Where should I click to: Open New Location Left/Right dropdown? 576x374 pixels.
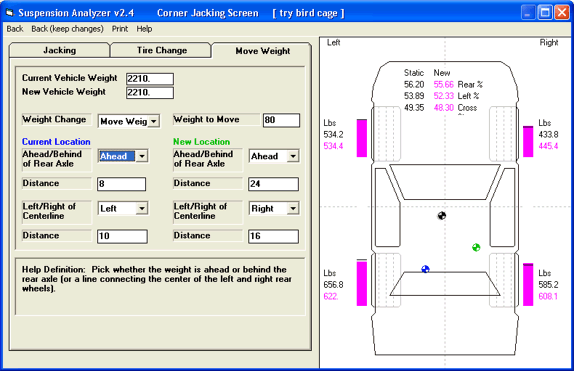tap(293, 208)
